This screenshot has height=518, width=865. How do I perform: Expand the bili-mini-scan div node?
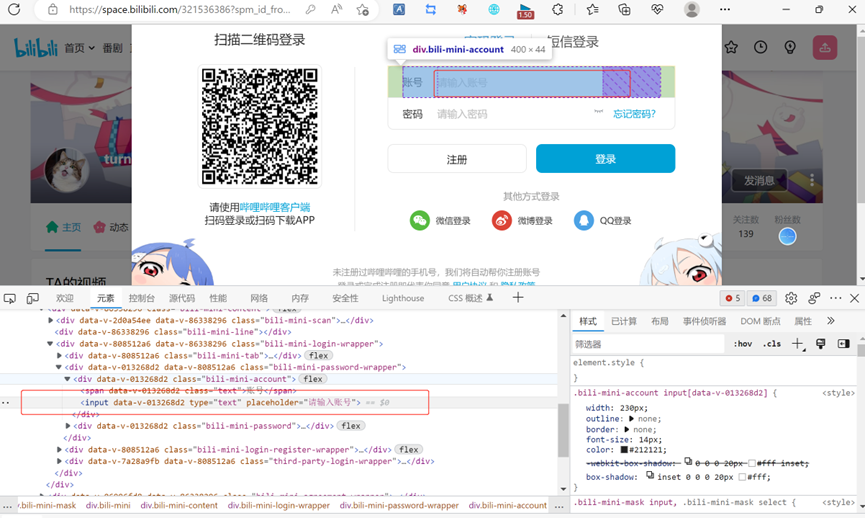pos(50,321)
